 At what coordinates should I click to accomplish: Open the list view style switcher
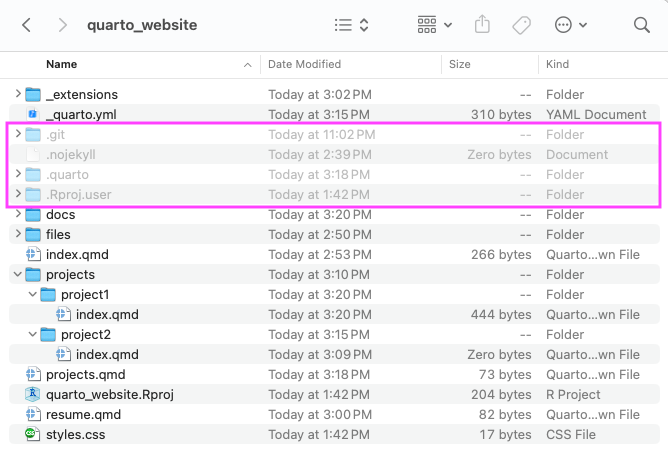point(351,25)
